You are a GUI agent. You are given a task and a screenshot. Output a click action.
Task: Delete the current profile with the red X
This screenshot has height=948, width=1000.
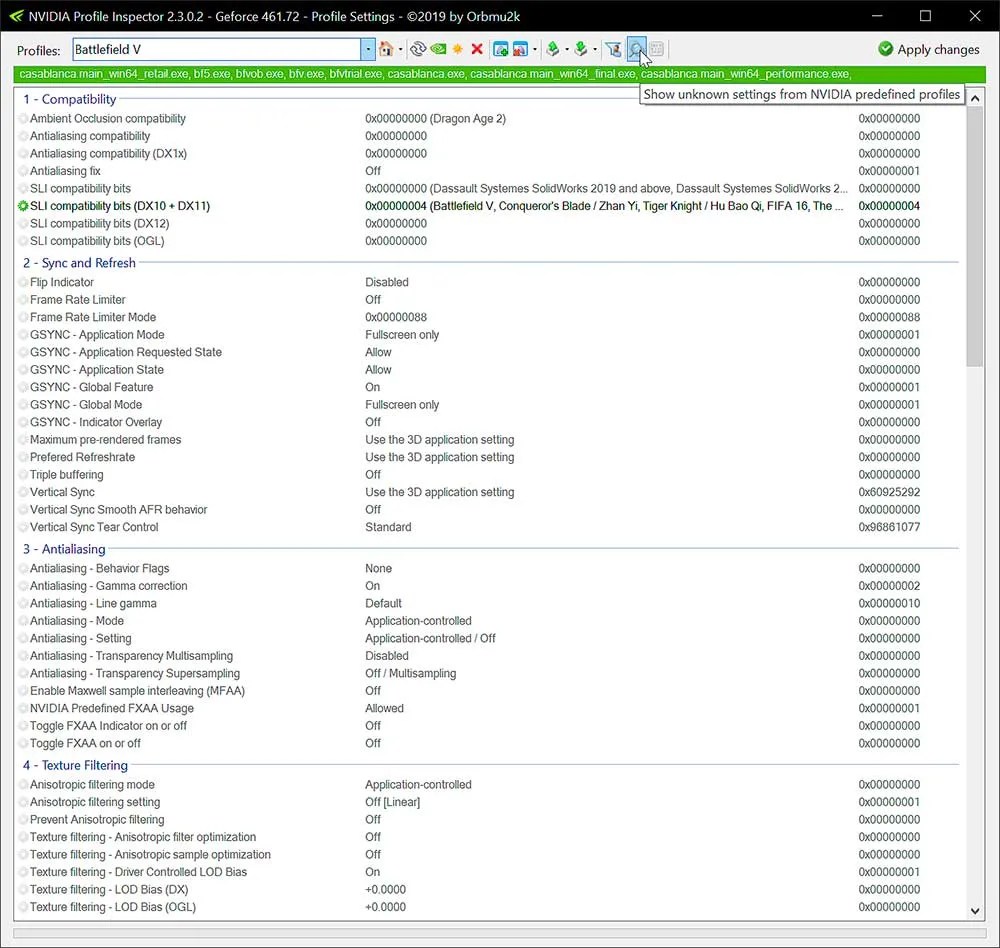coord(477,48)
